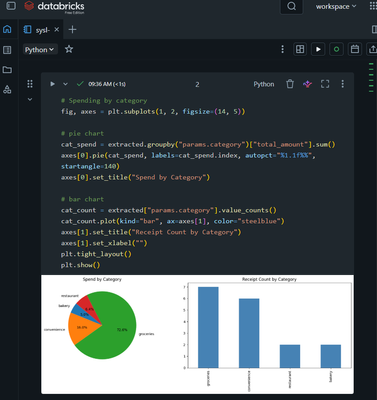Click the startangle=140 code line
This screenshot has width=377, height=400.
pos(90,166)
